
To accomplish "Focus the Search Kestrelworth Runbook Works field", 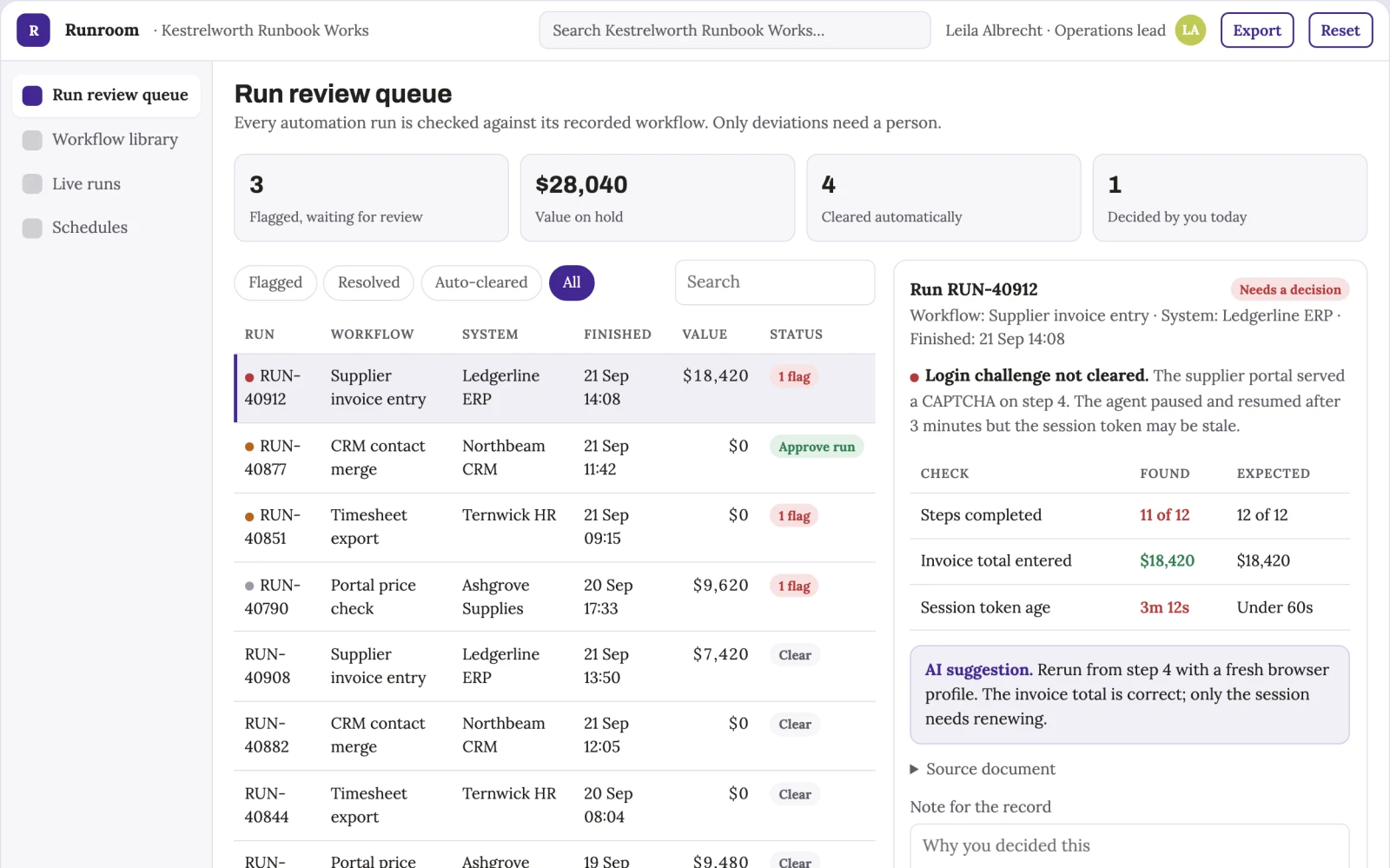I will [x=735, y=30].
